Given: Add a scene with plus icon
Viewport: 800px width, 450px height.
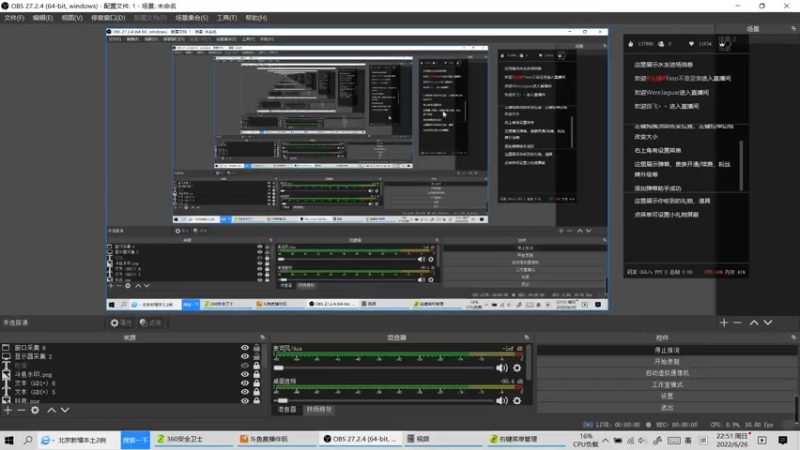Looking at the screenshot, I should pos(723,322).
